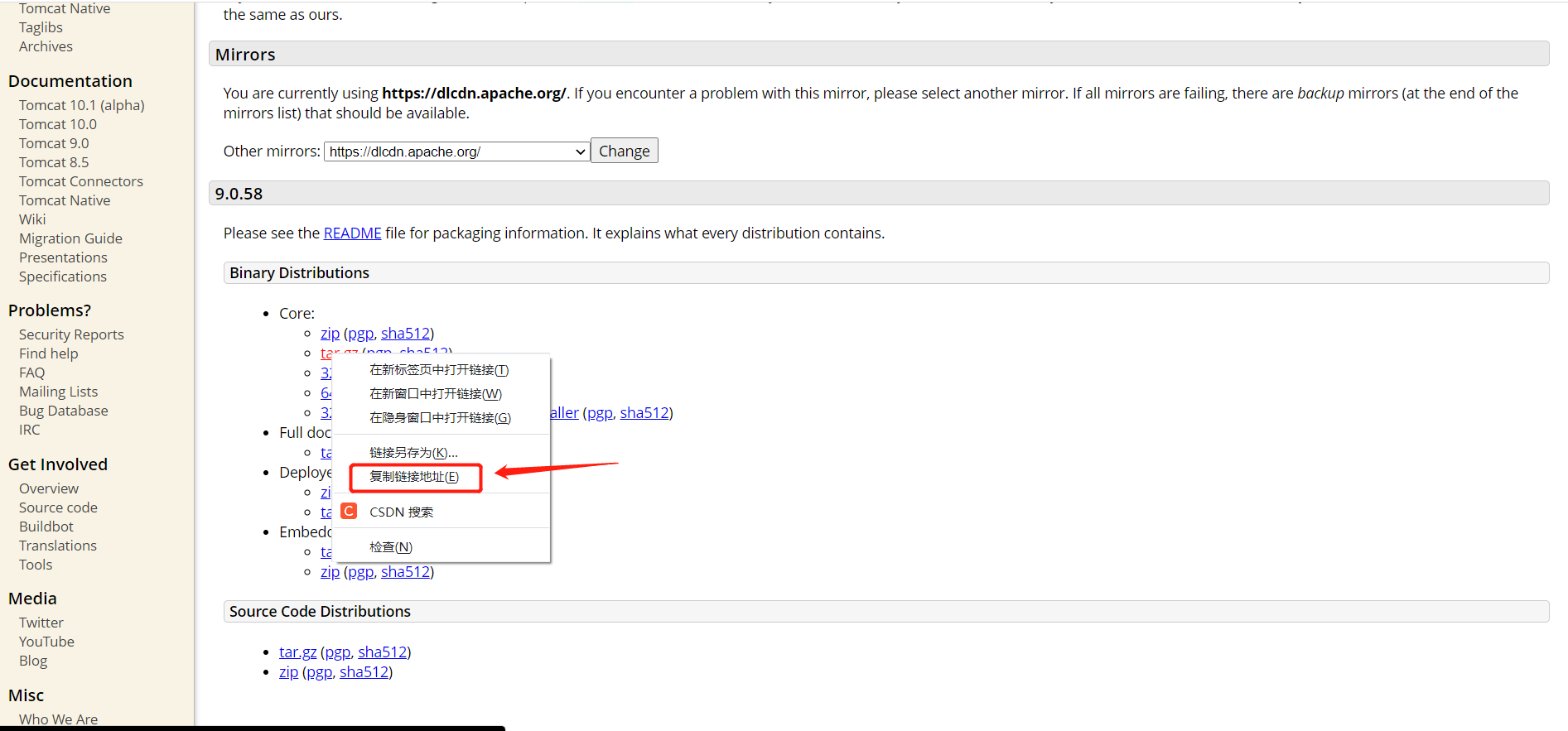Open the Source code sidebar link
The image size is (1568, 731).
58,507
